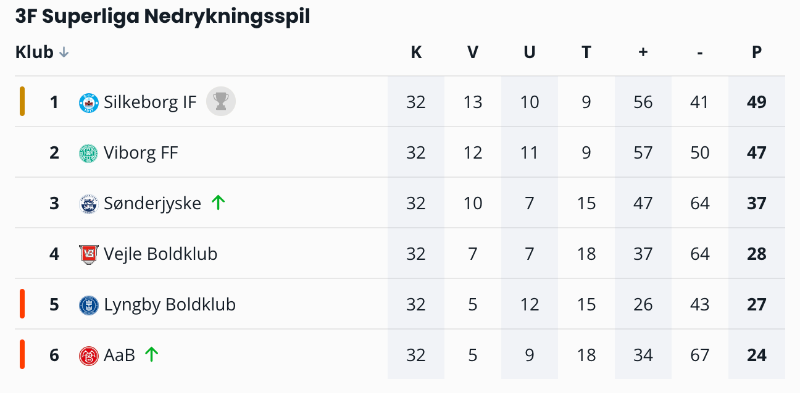Click the Sønderjyske club logo

[x=89, y=204]
